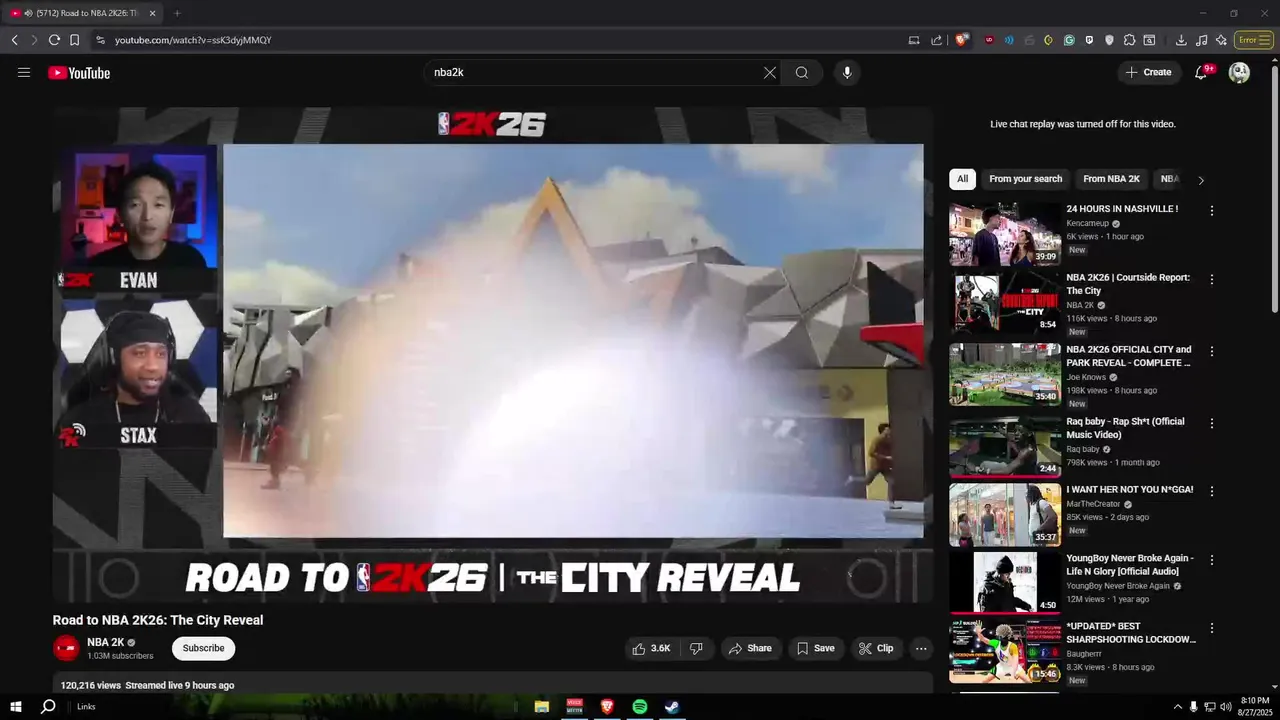
Task: Open the extensions puzzle piece menu
Action: (x=1129, y=40)
